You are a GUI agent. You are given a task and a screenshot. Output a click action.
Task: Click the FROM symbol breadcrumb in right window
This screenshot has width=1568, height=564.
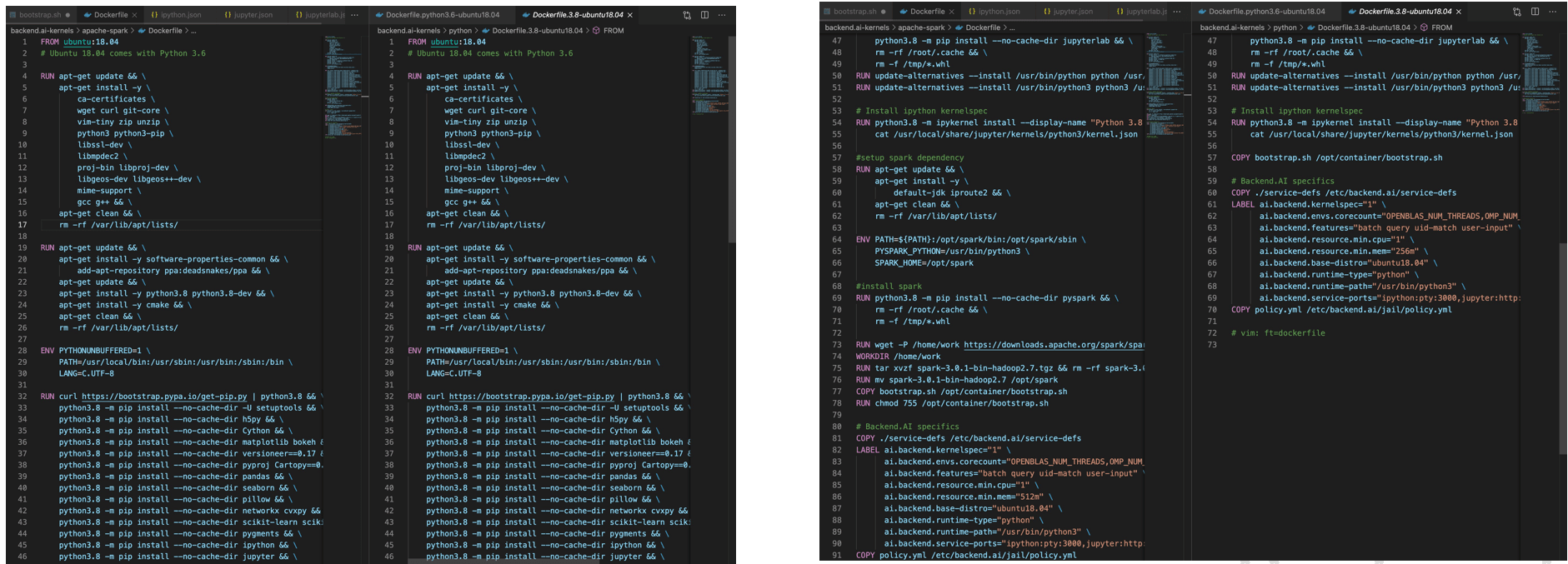click(x=1441, y=27)
